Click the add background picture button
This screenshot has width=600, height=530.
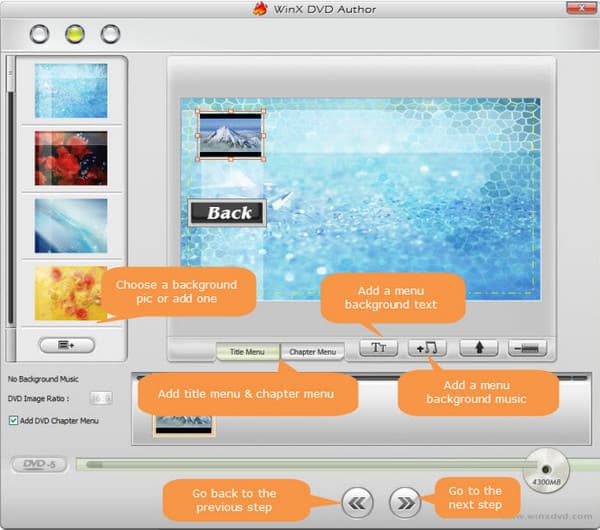click(x=67, y=344)
